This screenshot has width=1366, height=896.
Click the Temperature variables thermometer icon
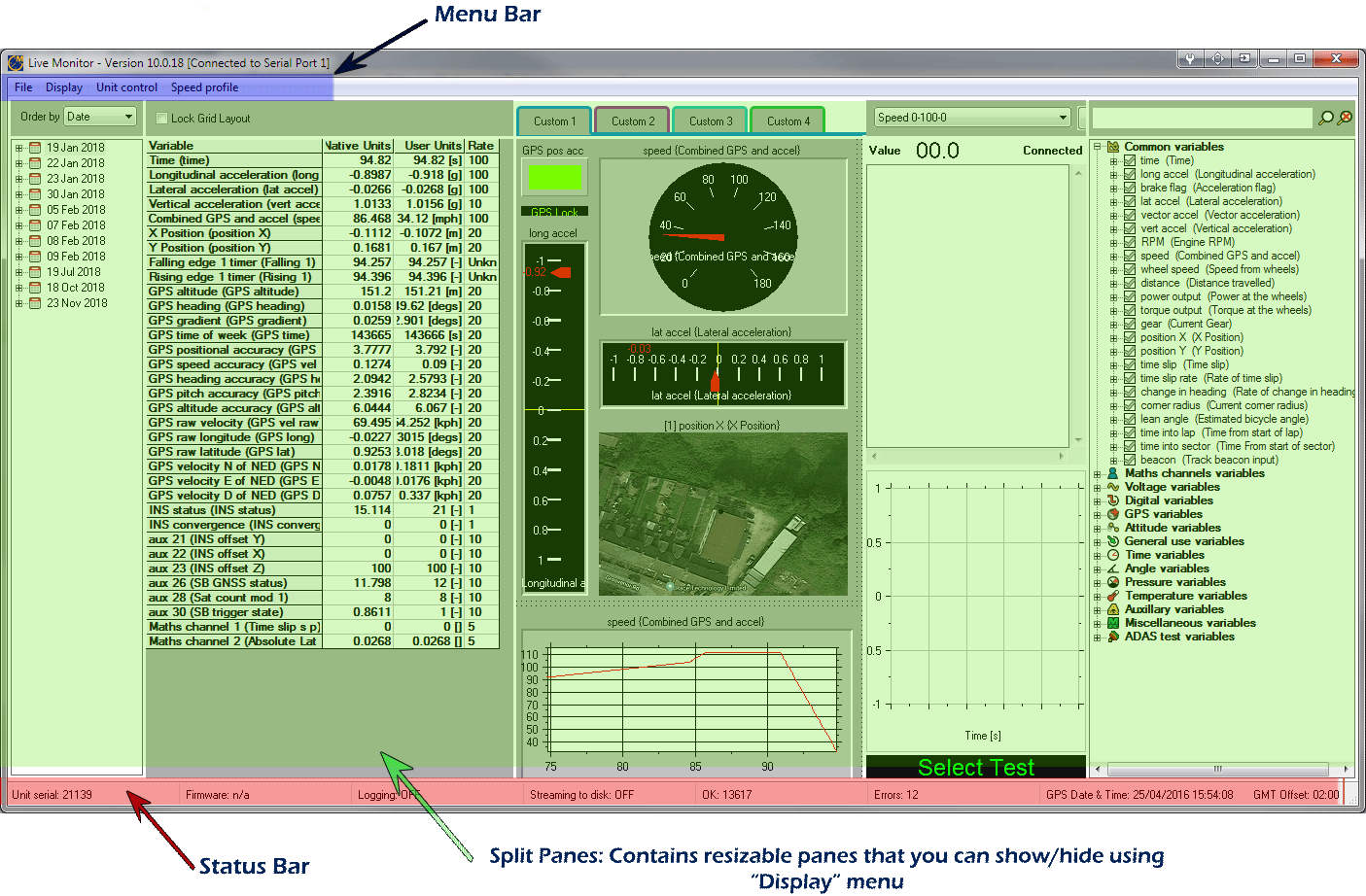pyautogui.click(x=1113, y=596)
